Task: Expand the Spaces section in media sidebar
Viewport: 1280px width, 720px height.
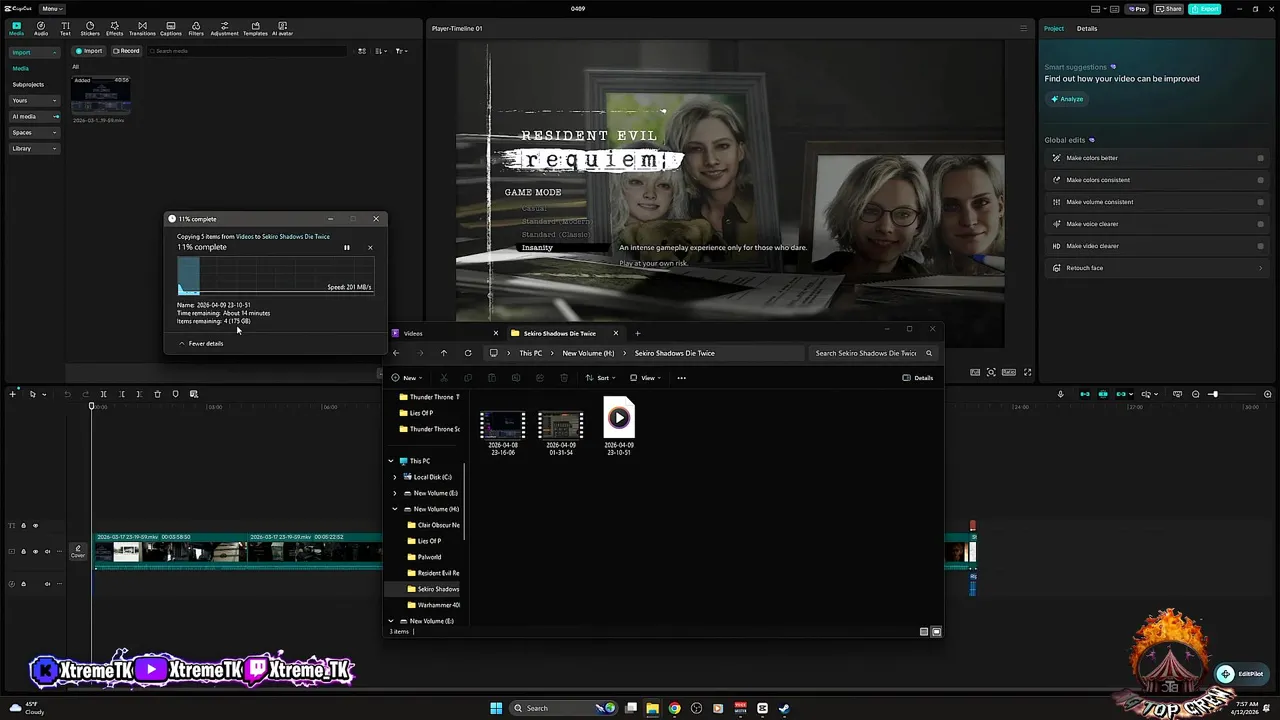Action: pyautogui.click(x=33, y=132)
